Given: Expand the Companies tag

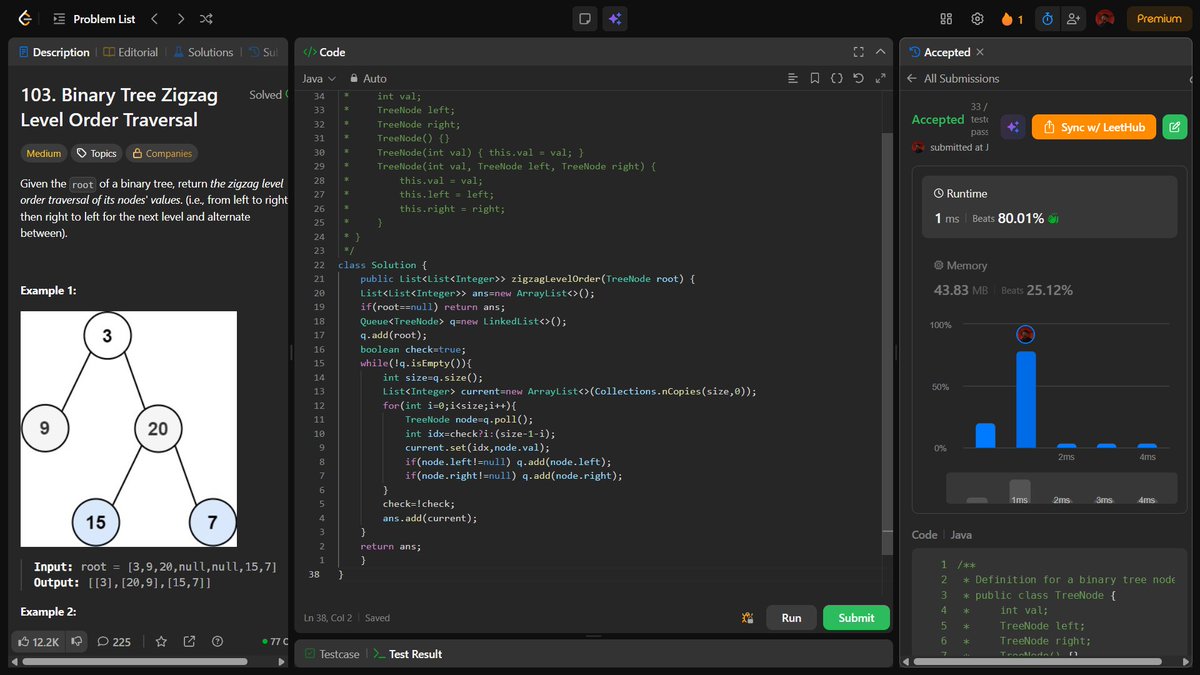Looking at the screenshot, I should (162, 153).
